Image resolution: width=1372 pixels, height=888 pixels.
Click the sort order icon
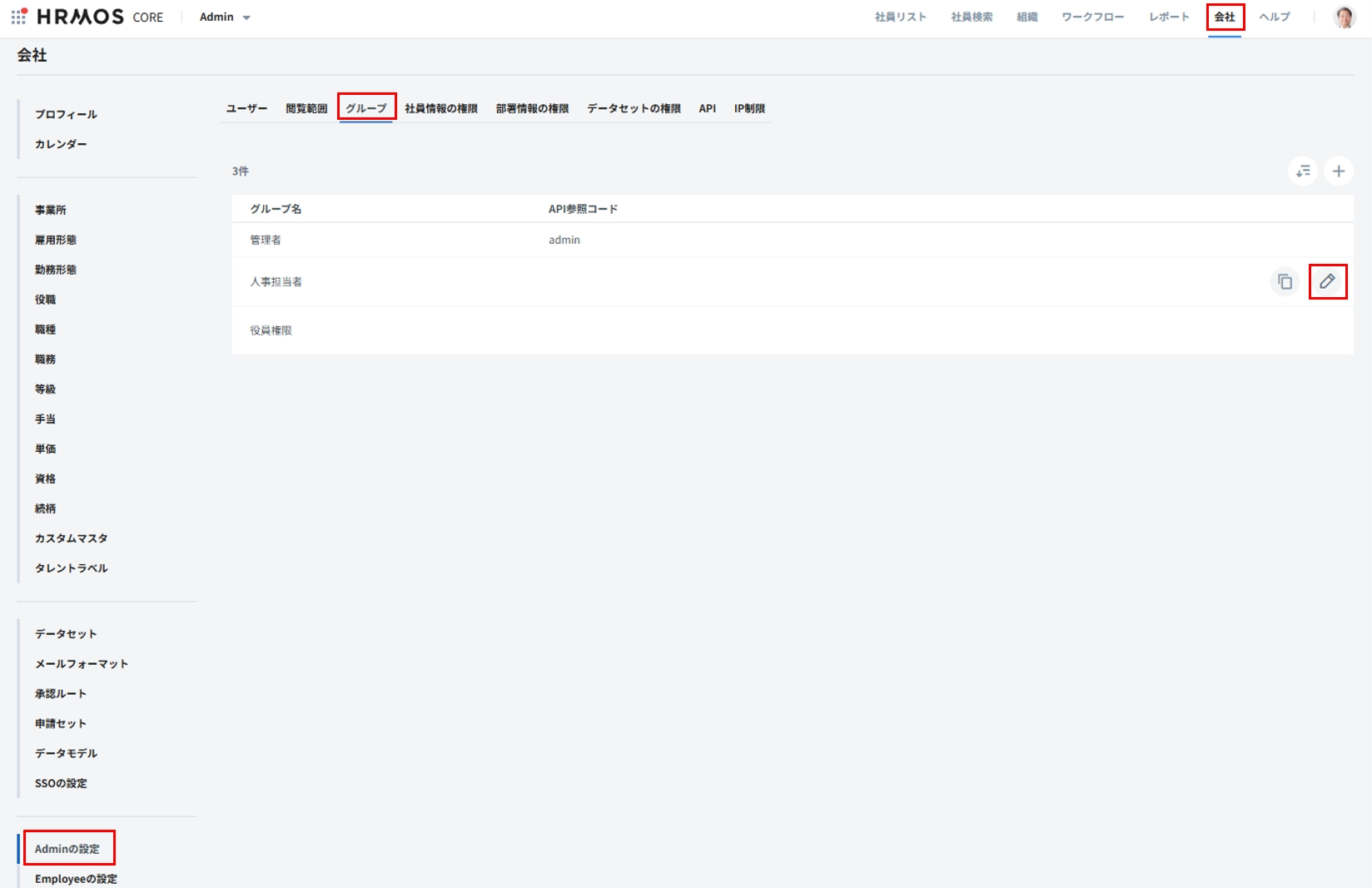click(x=1303, y=171)
